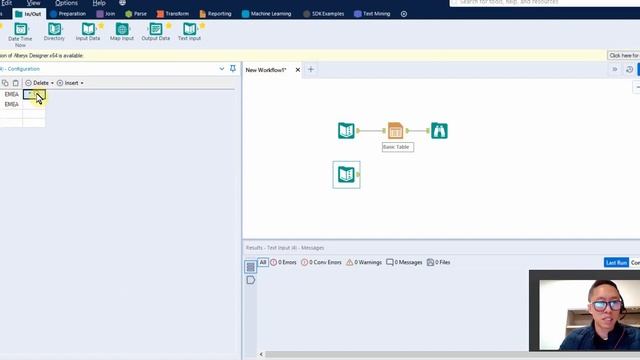Open the Help menu
The image size is (640, 360).
tap(99, 3)
